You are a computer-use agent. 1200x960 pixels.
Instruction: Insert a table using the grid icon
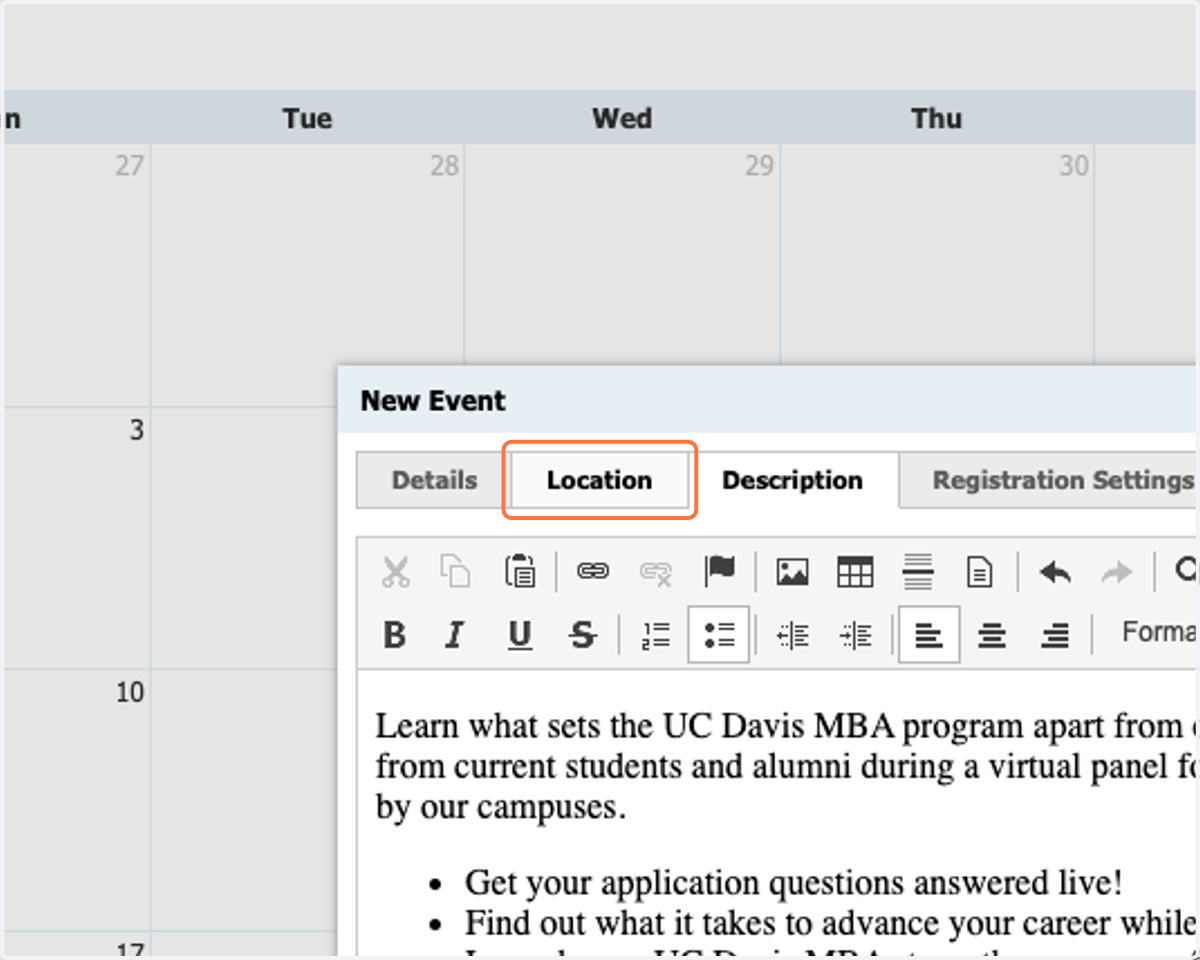(x=855, y=572)
